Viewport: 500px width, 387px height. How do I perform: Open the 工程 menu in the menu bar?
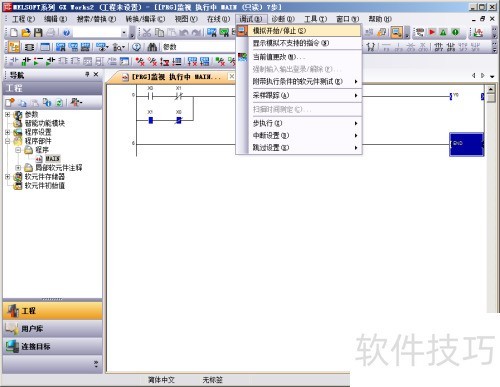pyautogui.click(x=23, y=19)
